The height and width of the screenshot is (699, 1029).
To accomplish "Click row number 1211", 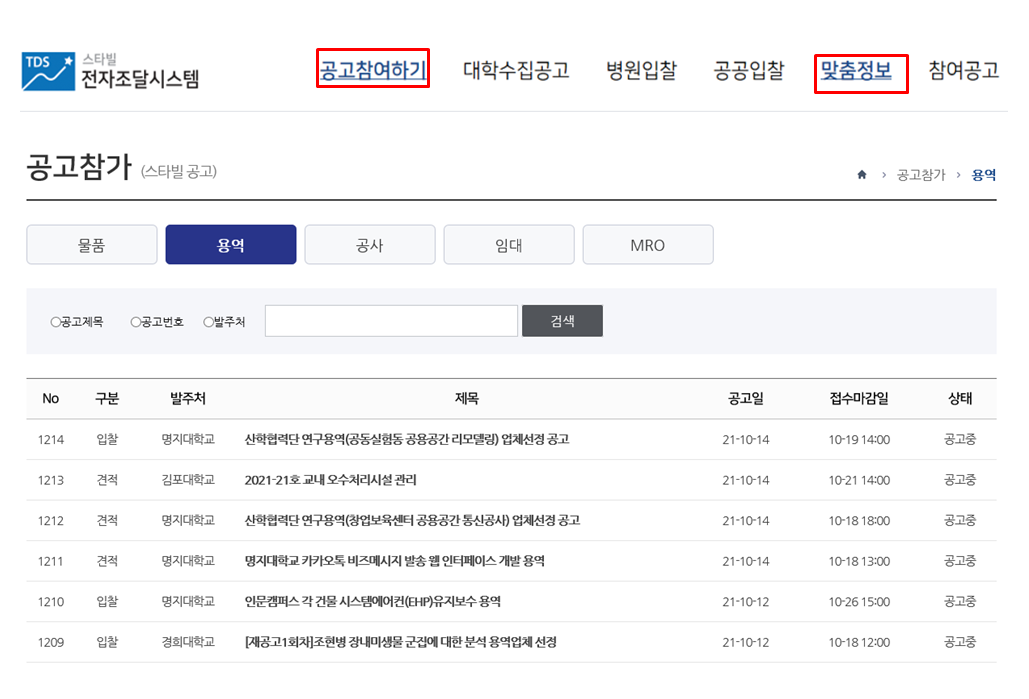I will (x=51, y=562).
